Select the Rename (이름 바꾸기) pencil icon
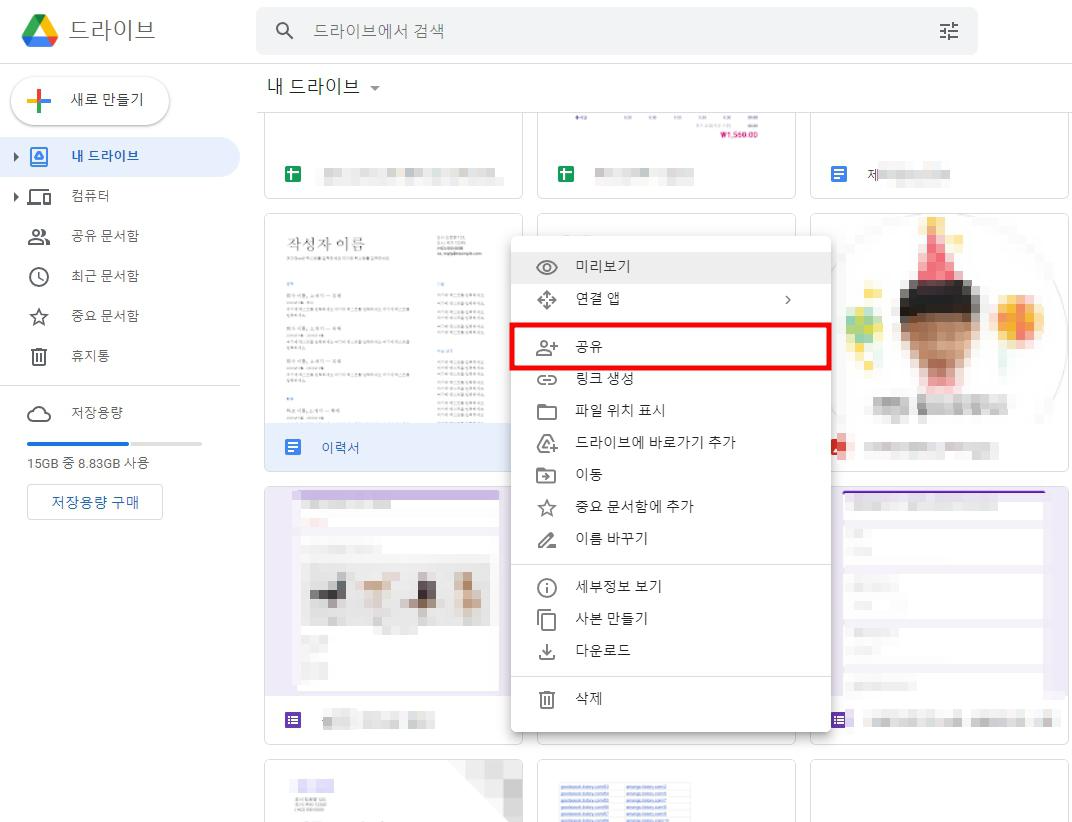 [546, 538]
